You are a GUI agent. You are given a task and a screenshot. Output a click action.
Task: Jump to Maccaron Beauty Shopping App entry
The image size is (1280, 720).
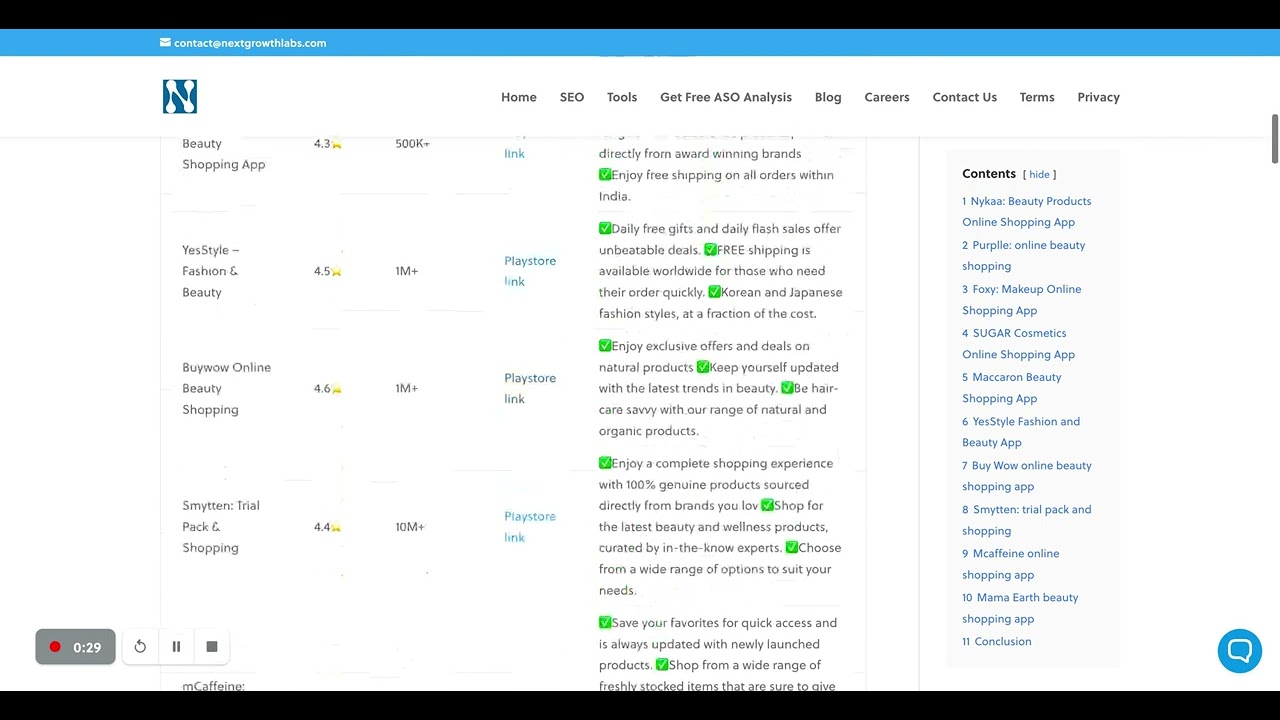(x=1012, y=388)
